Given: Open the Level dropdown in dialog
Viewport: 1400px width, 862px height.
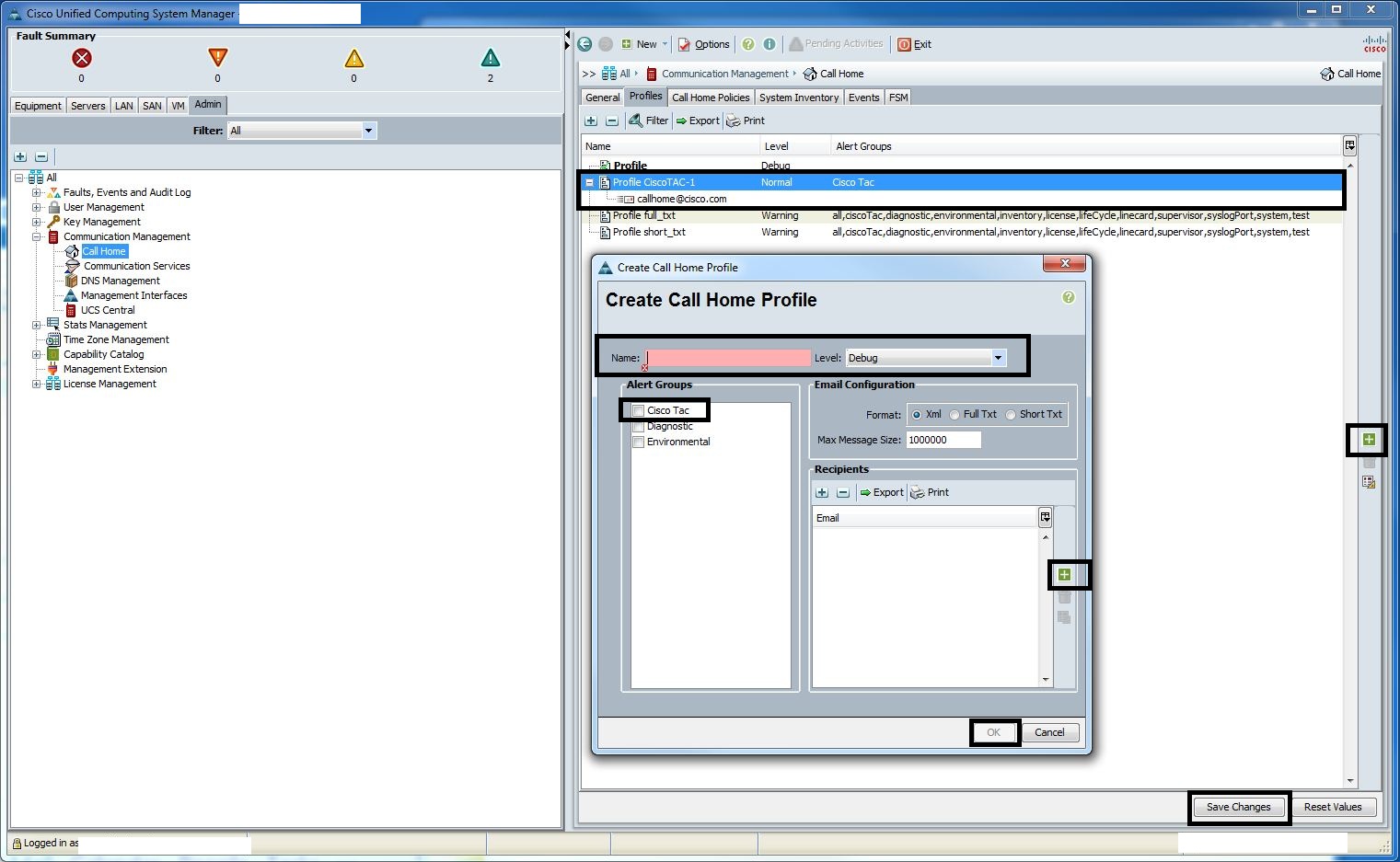Looking at the screenshot, I should click(x=998, y=358).
